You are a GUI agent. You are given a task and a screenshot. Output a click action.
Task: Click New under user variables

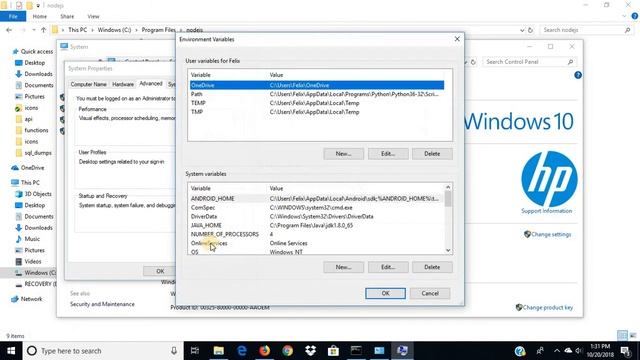[344, 154]
